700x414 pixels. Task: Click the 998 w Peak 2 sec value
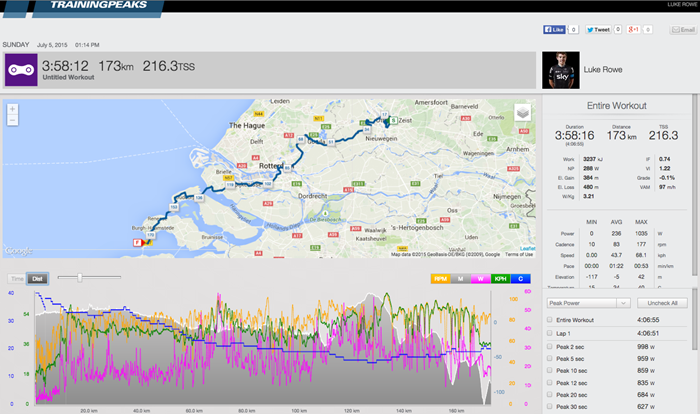646,347
